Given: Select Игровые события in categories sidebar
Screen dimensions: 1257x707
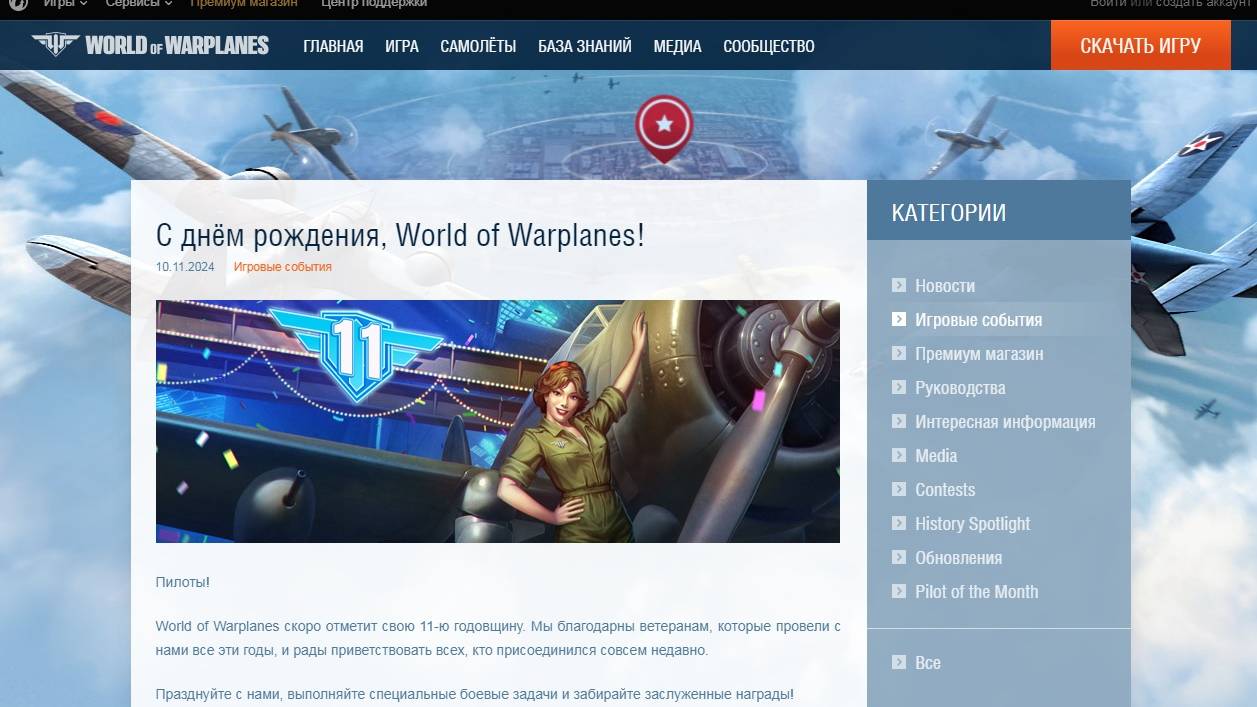Looking at the screenshot, I should coord(979,320).
